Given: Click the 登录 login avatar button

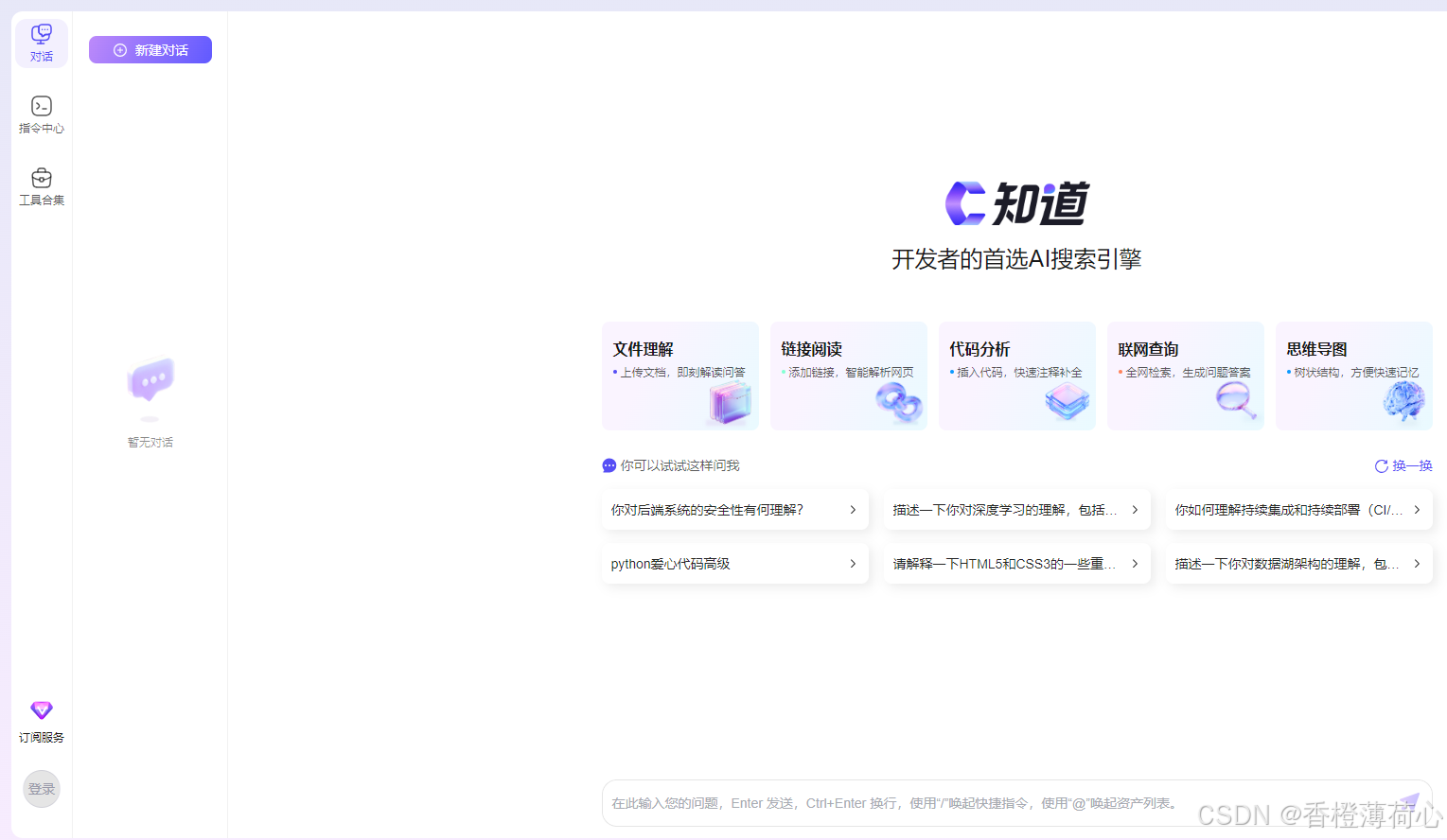Looking at the screenshot, I should click(42, 789).
